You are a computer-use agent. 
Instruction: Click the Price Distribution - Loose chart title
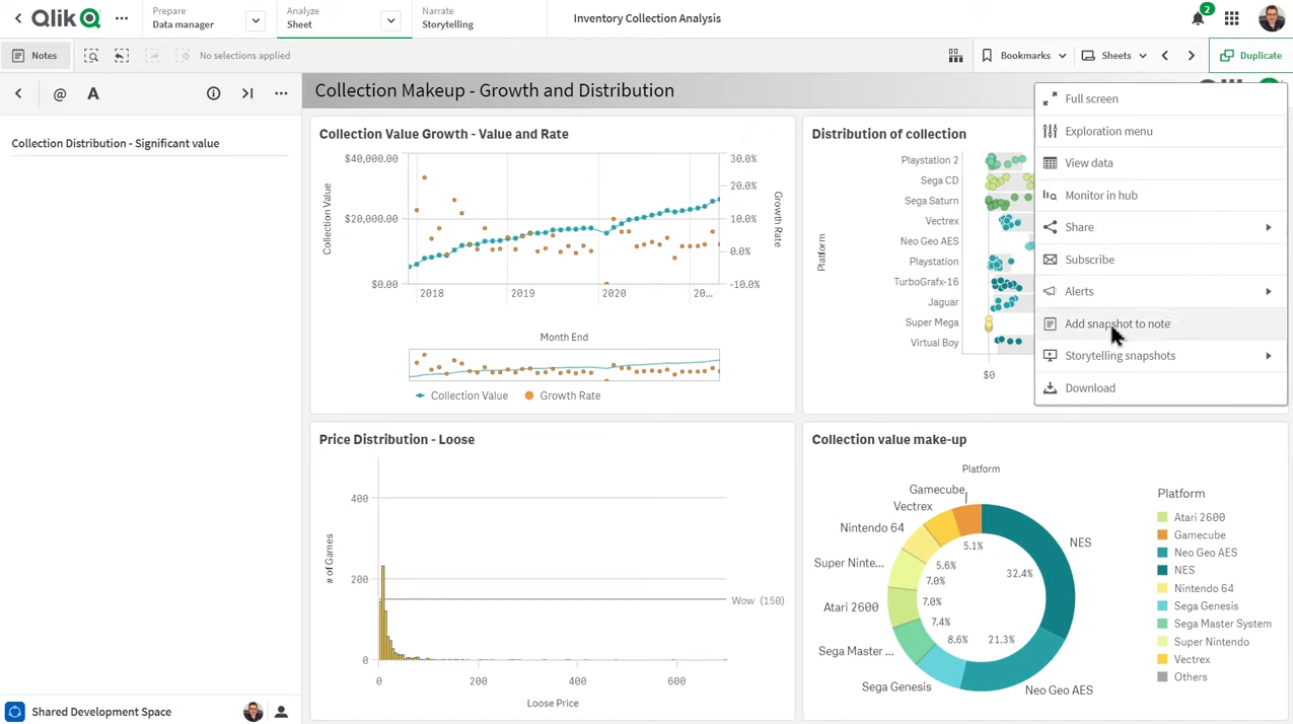point(396,439)
